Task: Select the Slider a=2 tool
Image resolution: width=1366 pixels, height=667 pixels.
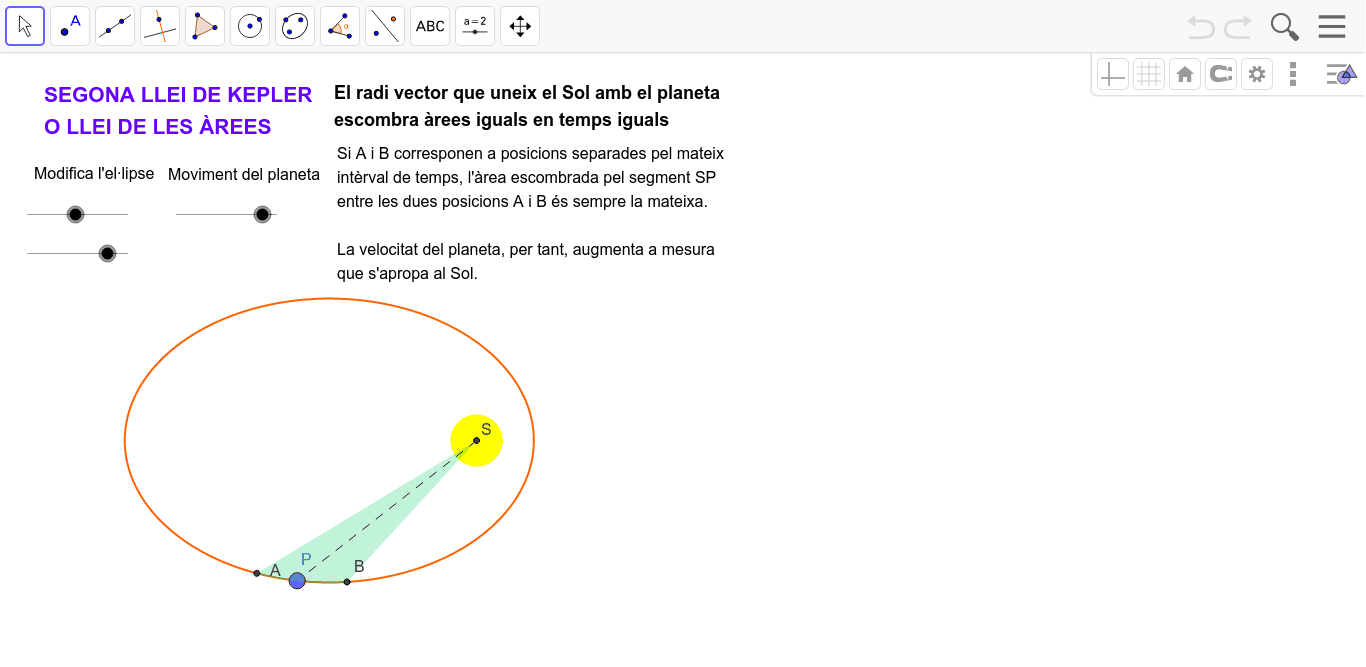Action: click(x=475, y=26)
